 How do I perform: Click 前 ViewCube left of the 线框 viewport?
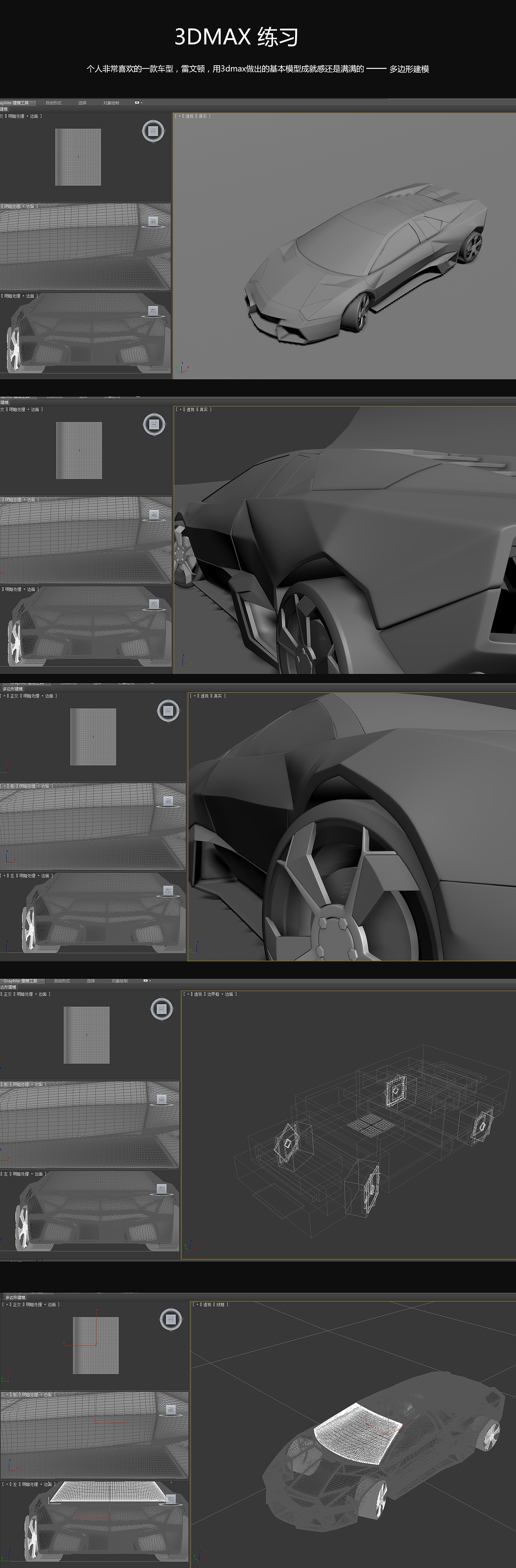coord(171,1409)
